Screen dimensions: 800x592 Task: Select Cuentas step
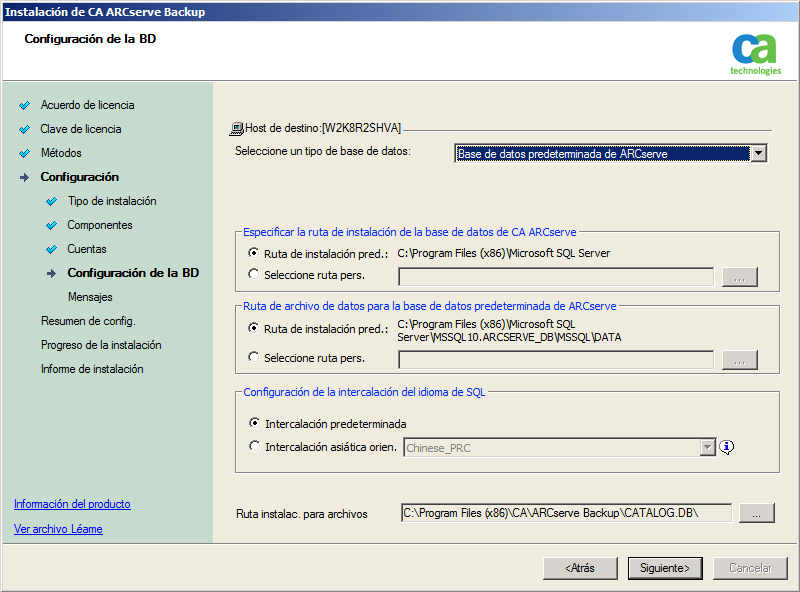(x=87, y=249)
